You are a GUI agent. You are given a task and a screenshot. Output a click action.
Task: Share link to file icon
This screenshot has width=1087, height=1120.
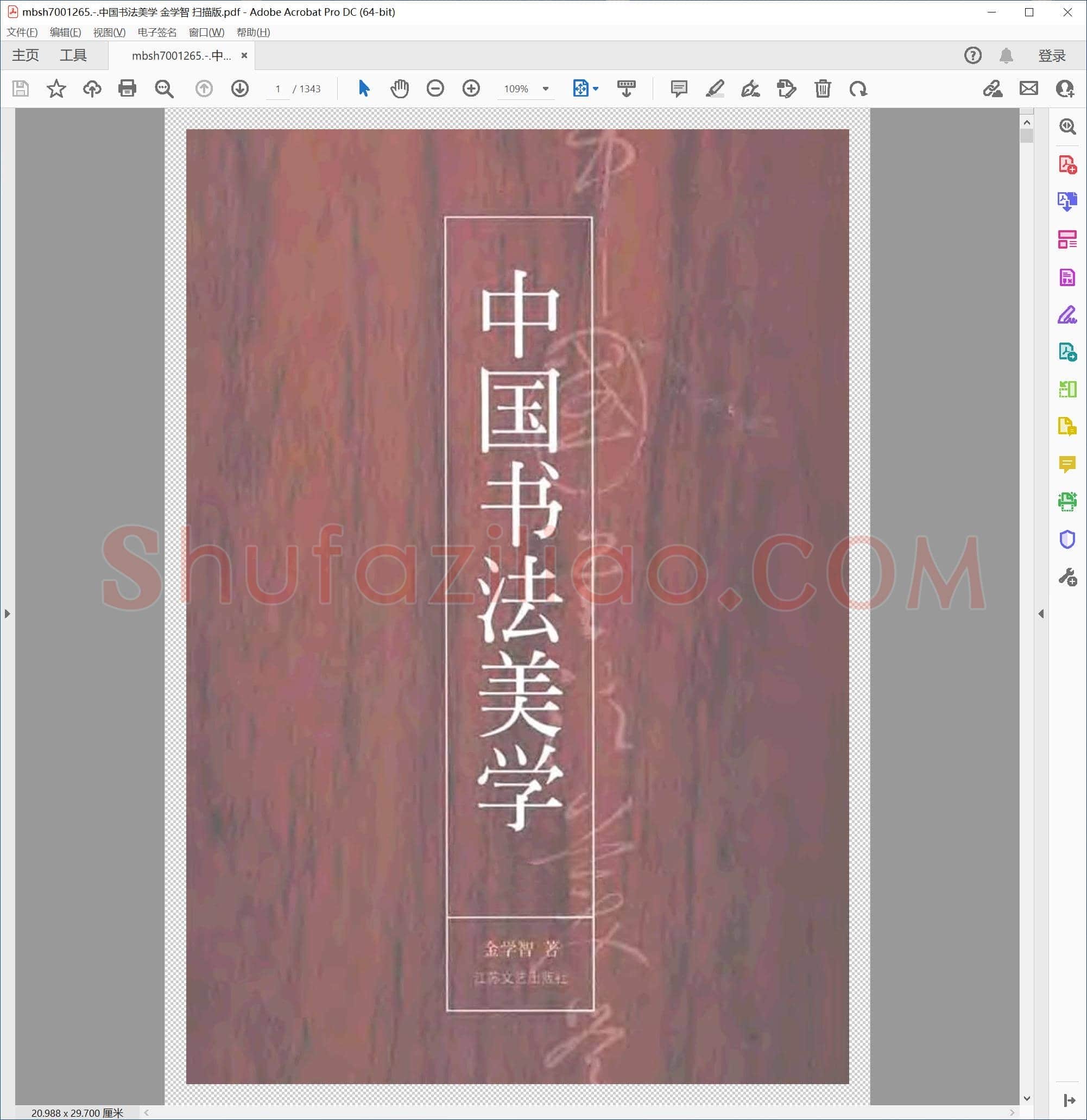pyautogui.click(x=993, y=88)
